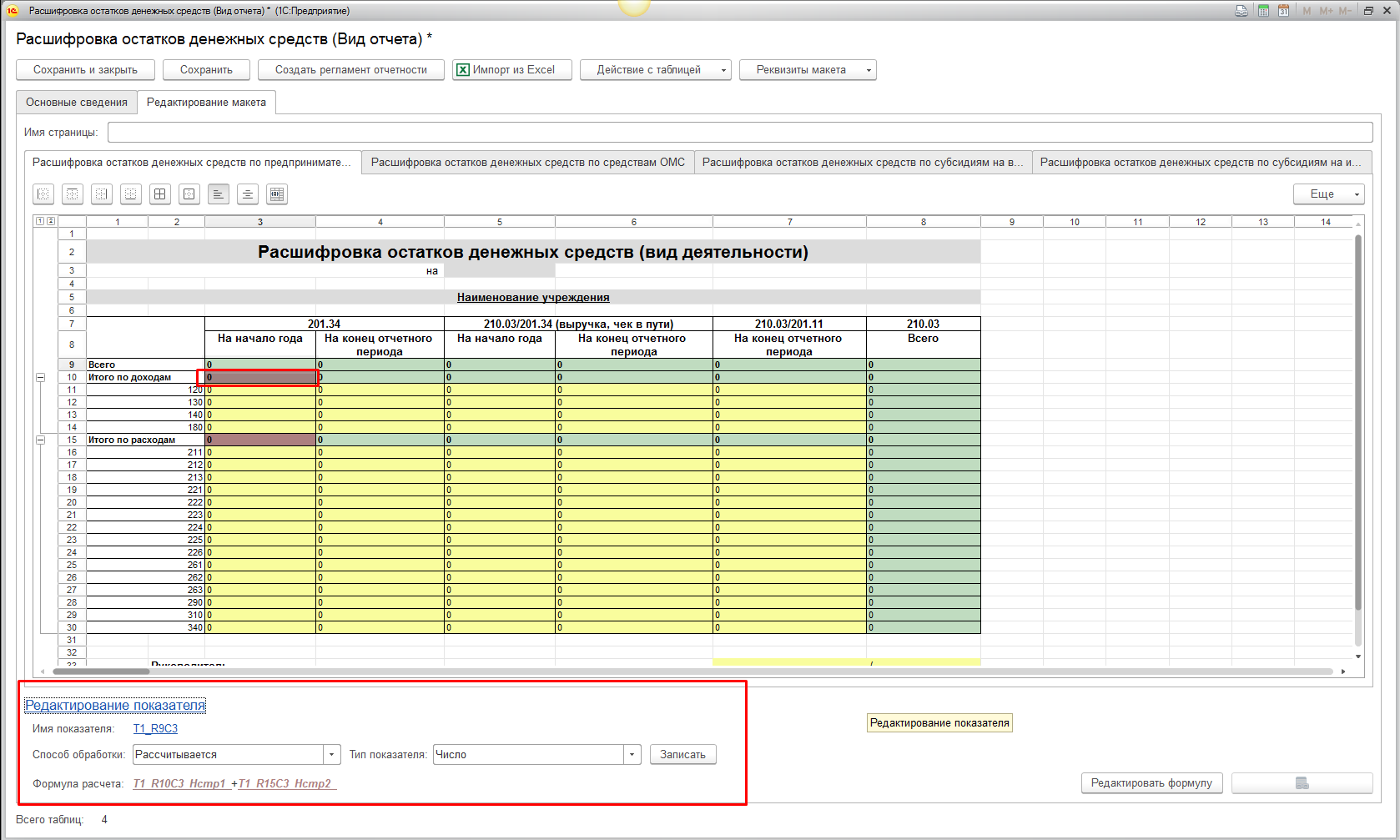
Task: Open the 'средствам ОМС' sheet tab
Action: [x=527, y=163]
